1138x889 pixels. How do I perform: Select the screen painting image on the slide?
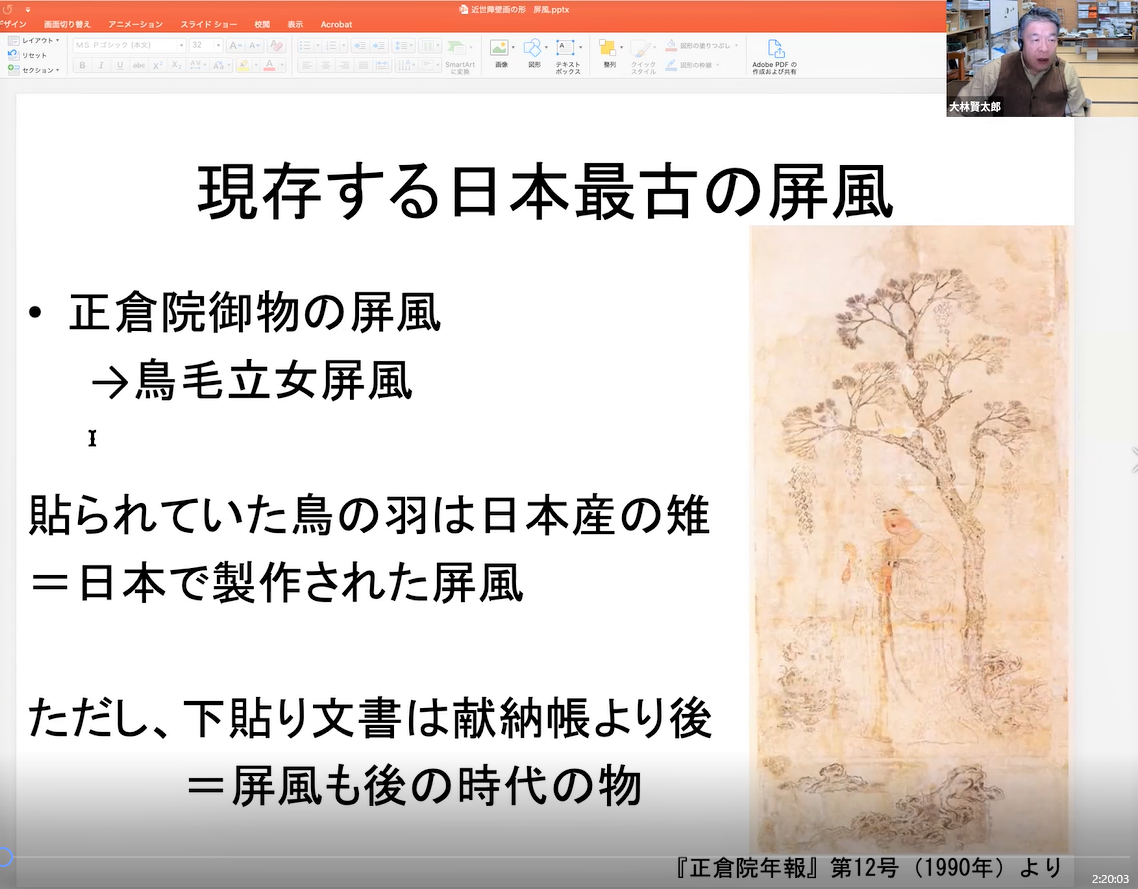pyautogui.click(x=910, y=539)
